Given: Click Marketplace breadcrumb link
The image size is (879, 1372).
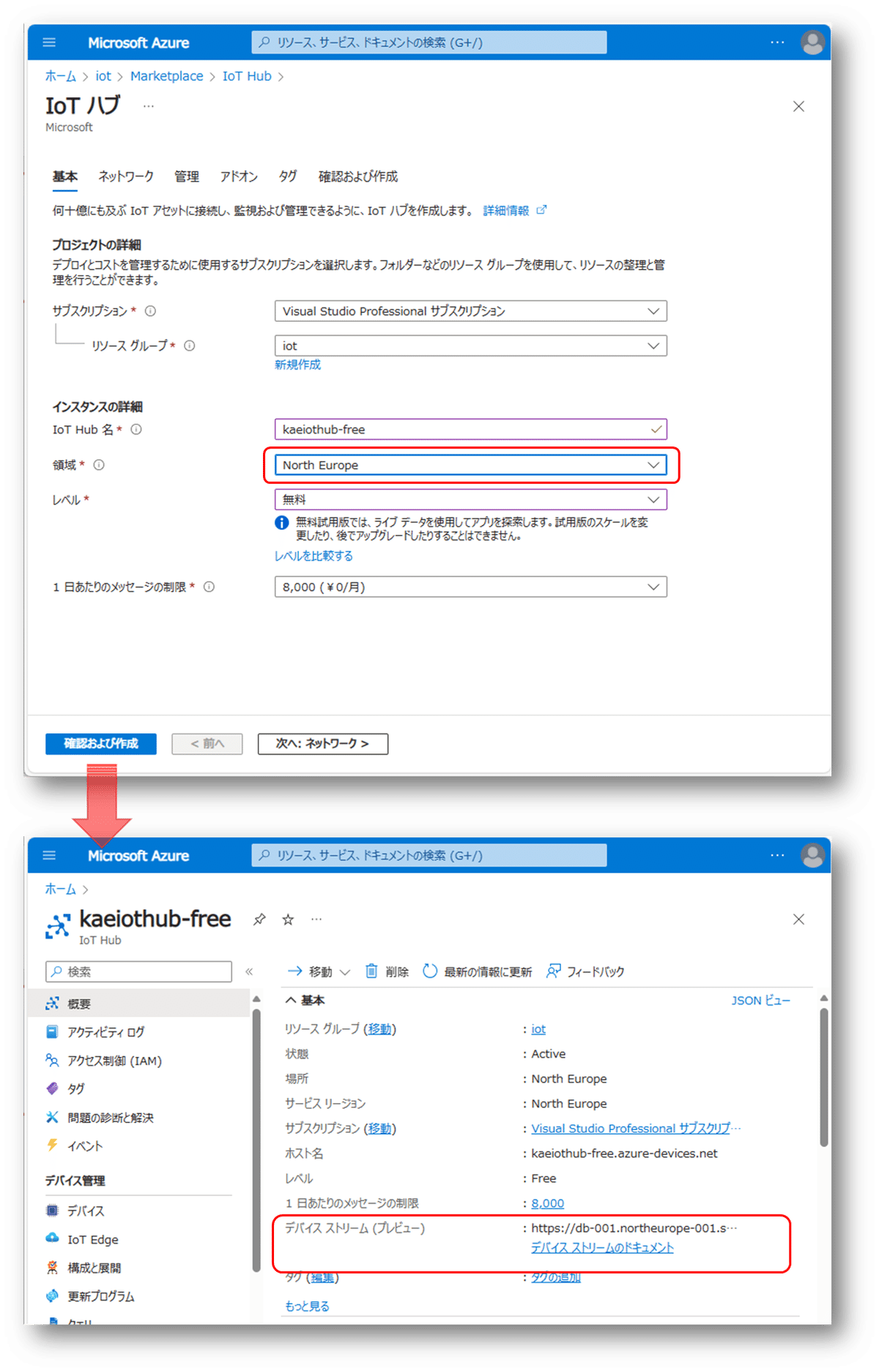Looking at the screenshot, I should (167, 76).
